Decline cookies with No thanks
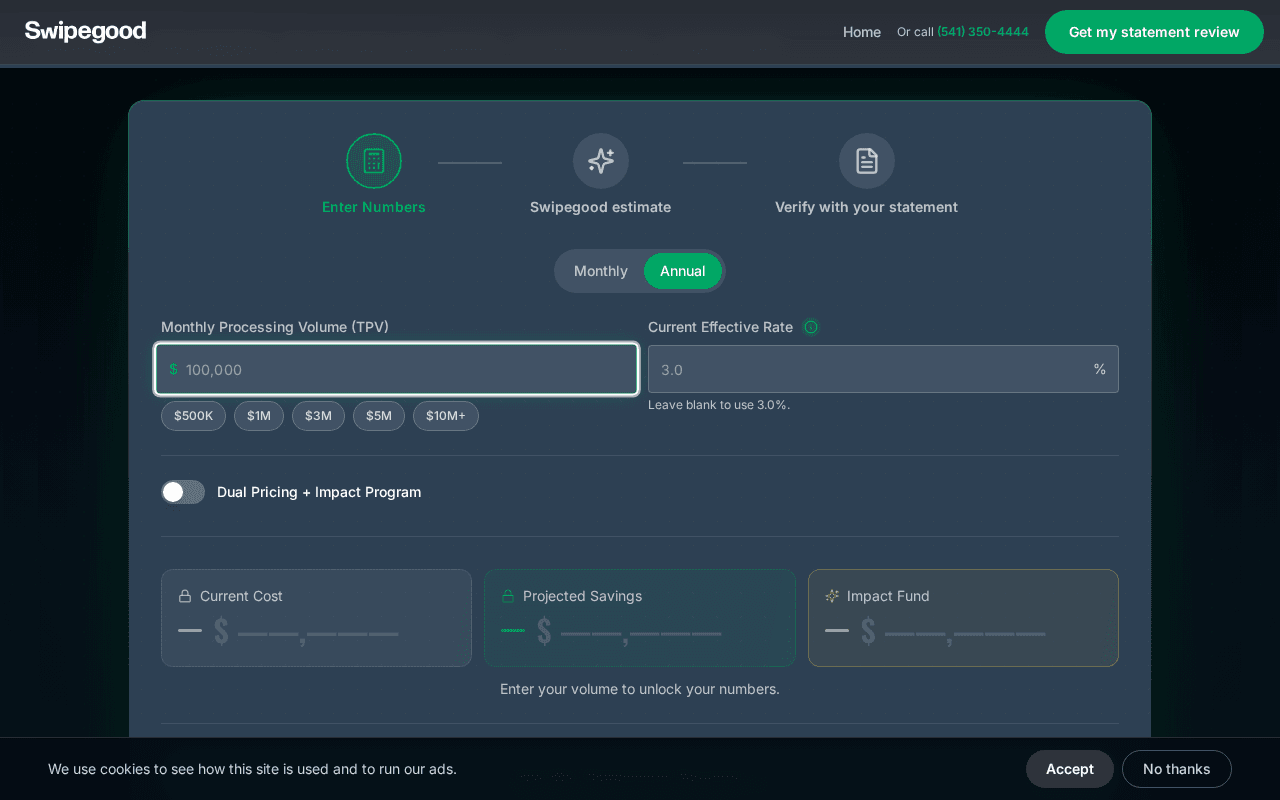The image size is (1280, 800). [1177, 769]
